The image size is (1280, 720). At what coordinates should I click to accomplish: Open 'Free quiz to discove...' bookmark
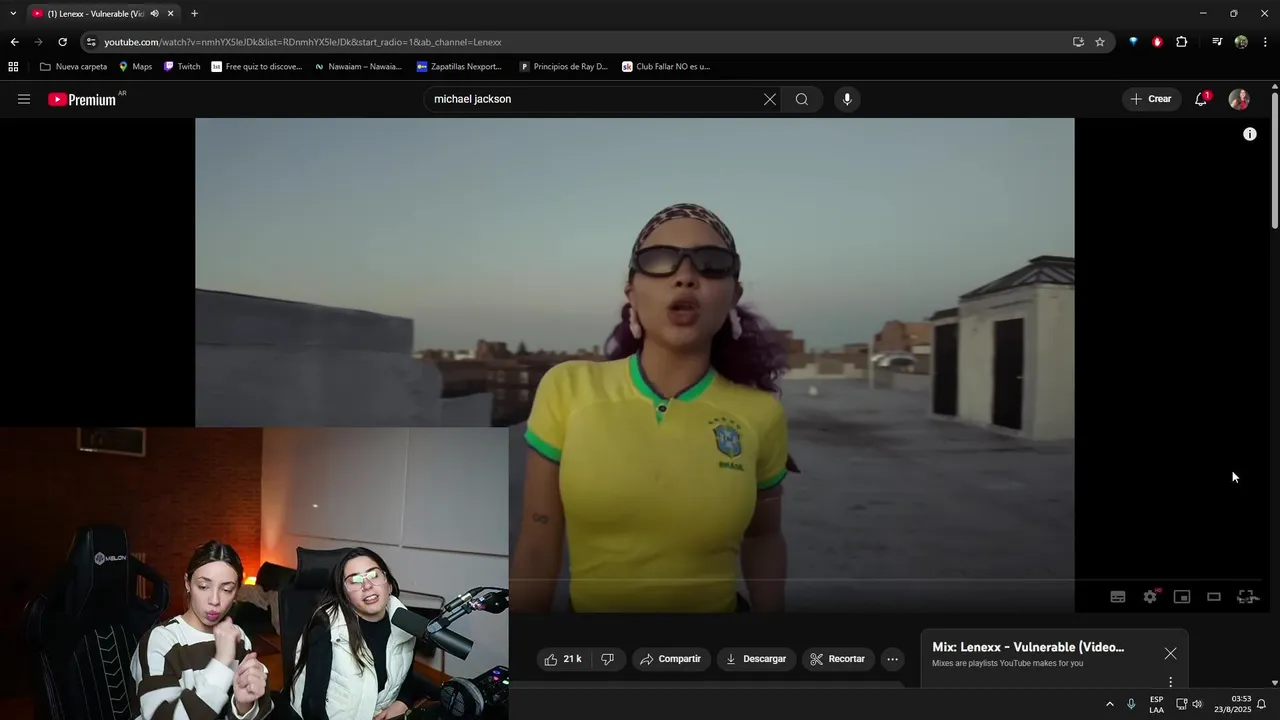point(257,67)
